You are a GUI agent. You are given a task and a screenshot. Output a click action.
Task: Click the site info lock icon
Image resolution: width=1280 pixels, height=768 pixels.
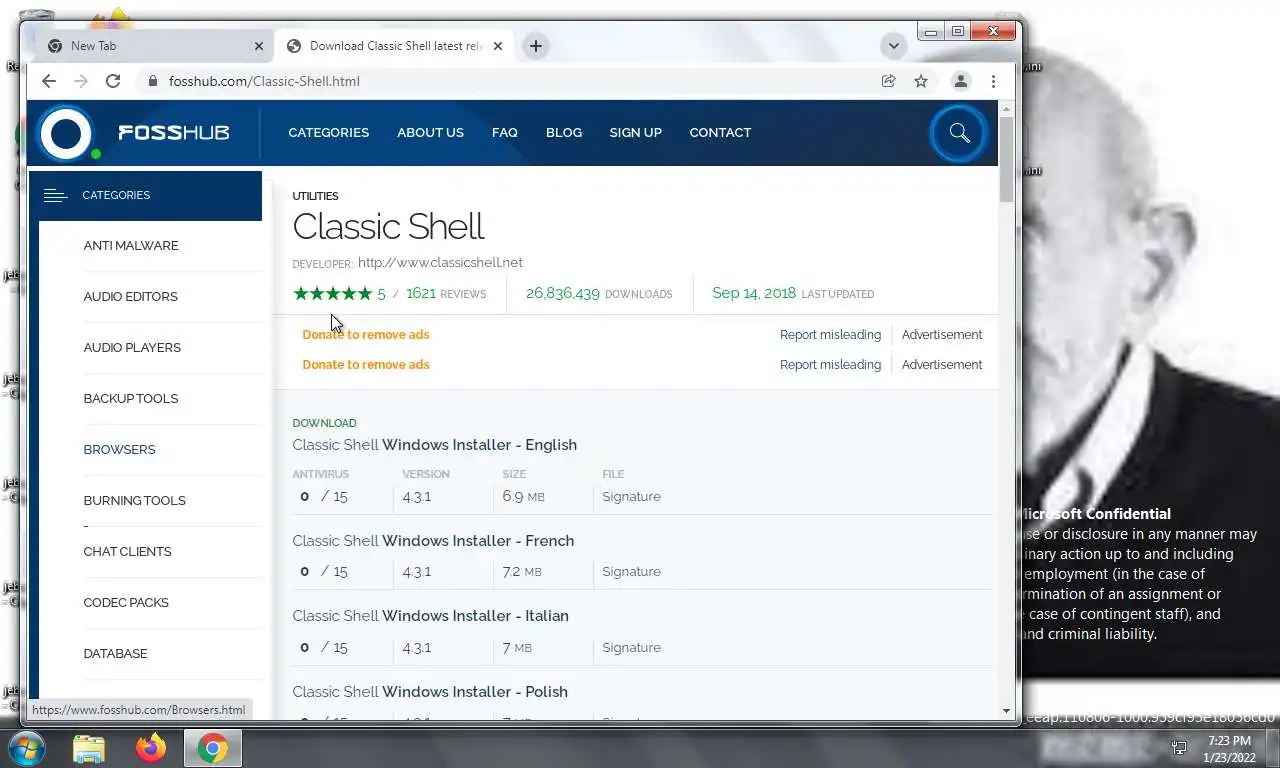pos(153,81)
